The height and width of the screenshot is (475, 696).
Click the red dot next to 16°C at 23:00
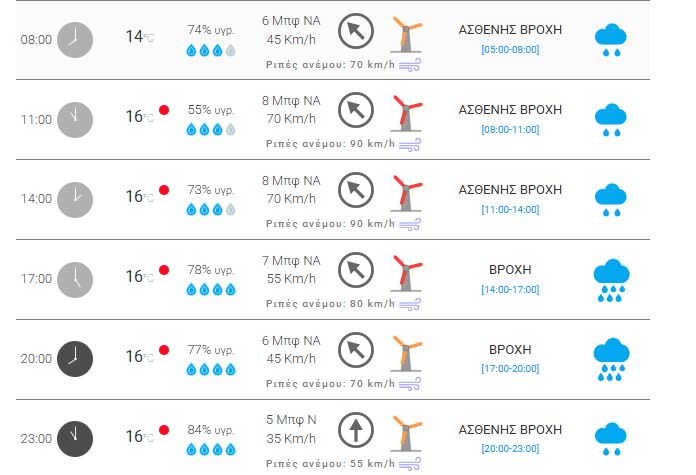point(165,430)
